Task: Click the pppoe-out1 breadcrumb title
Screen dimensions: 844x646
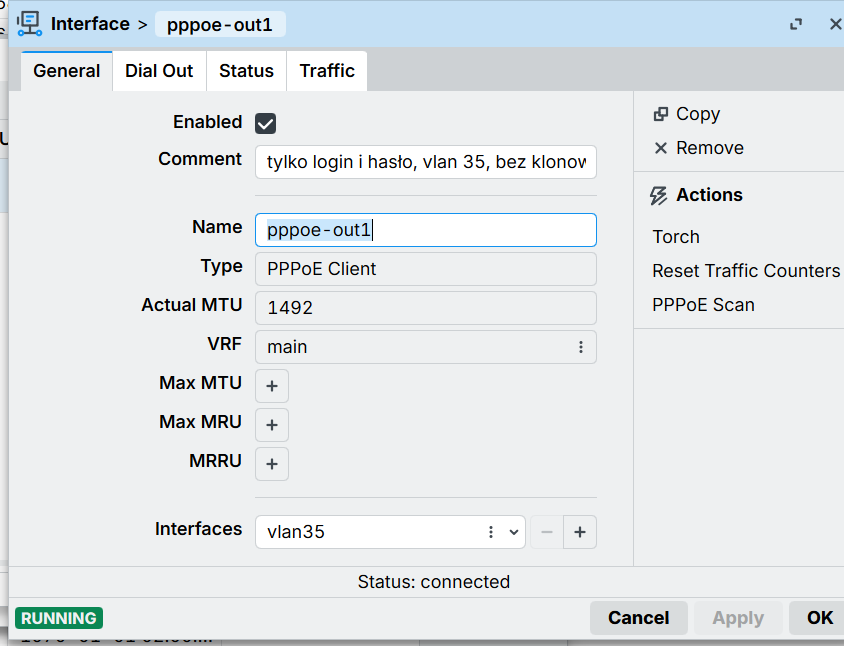Action: (220, 25)
